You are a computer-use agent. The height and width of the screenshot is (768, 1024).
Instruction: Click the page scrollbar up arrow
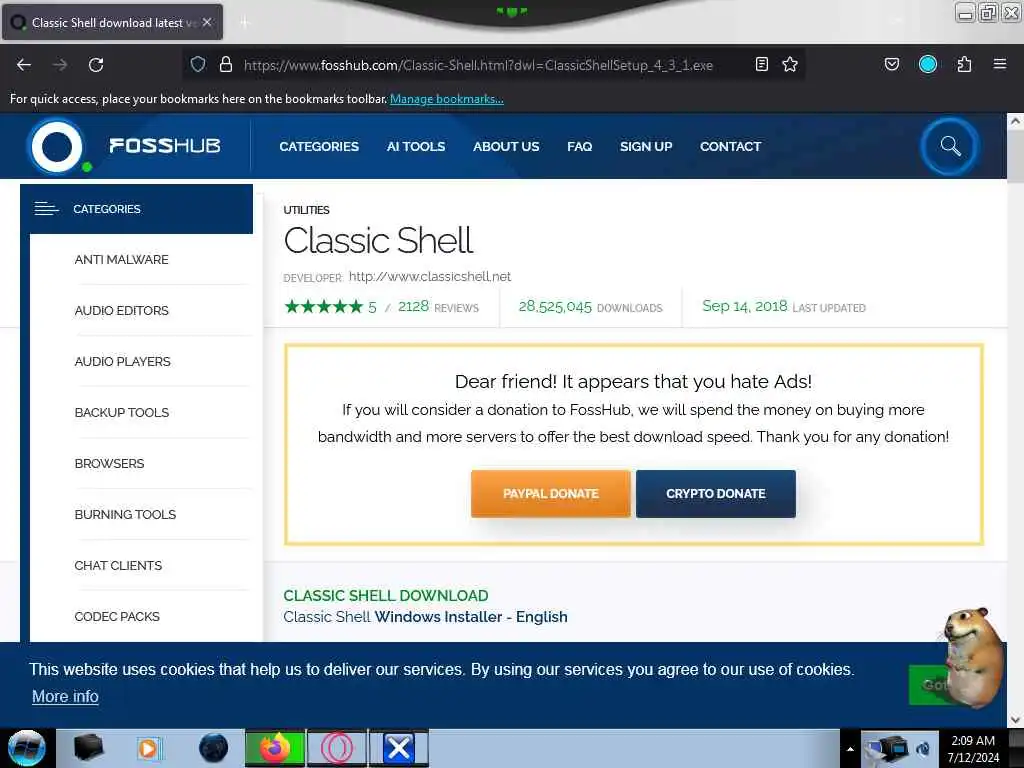click(x=1015, y=121)
